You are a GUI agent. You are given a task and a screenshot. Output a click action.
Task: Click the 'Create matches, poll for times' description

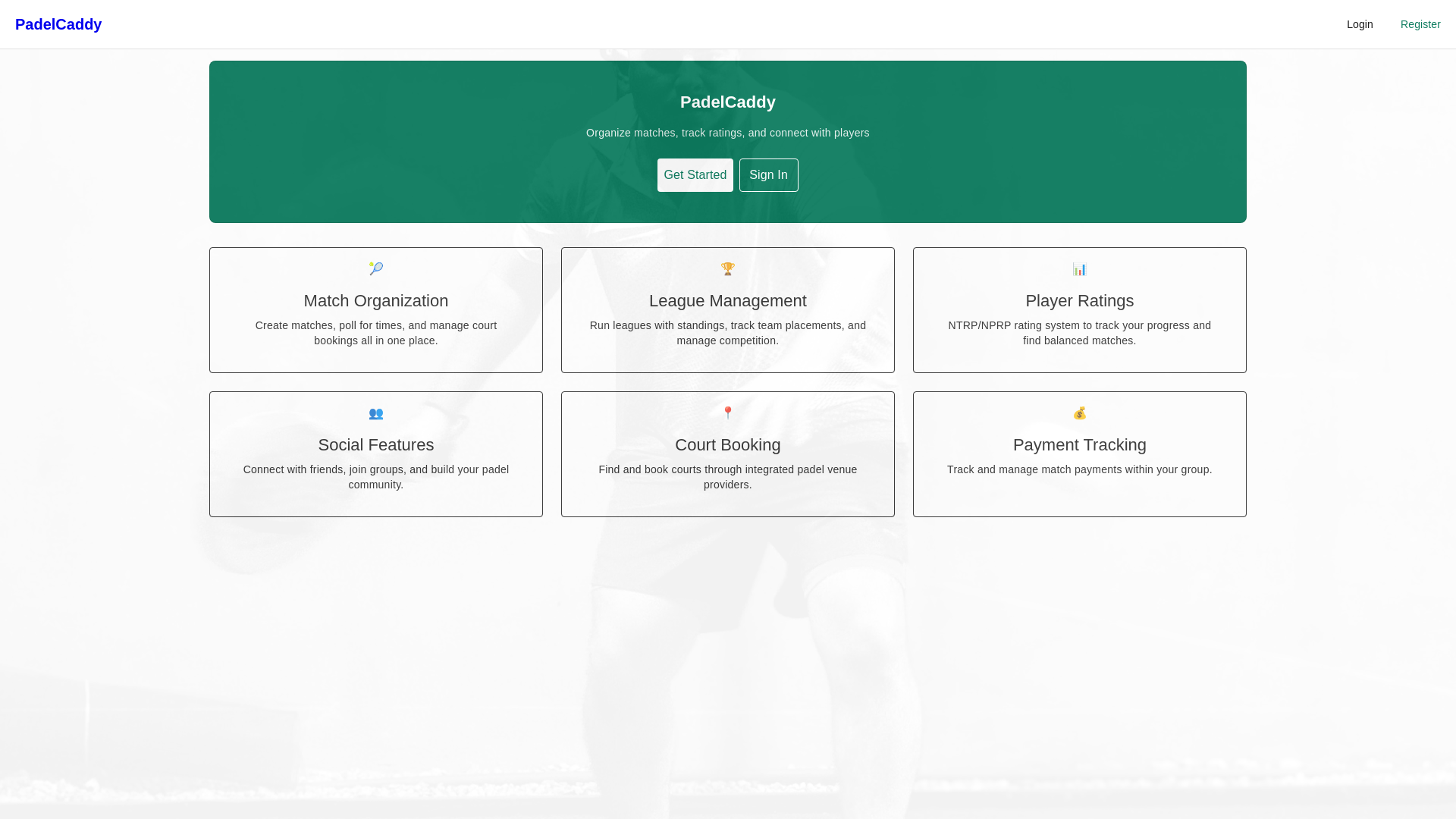coord(376,333)
